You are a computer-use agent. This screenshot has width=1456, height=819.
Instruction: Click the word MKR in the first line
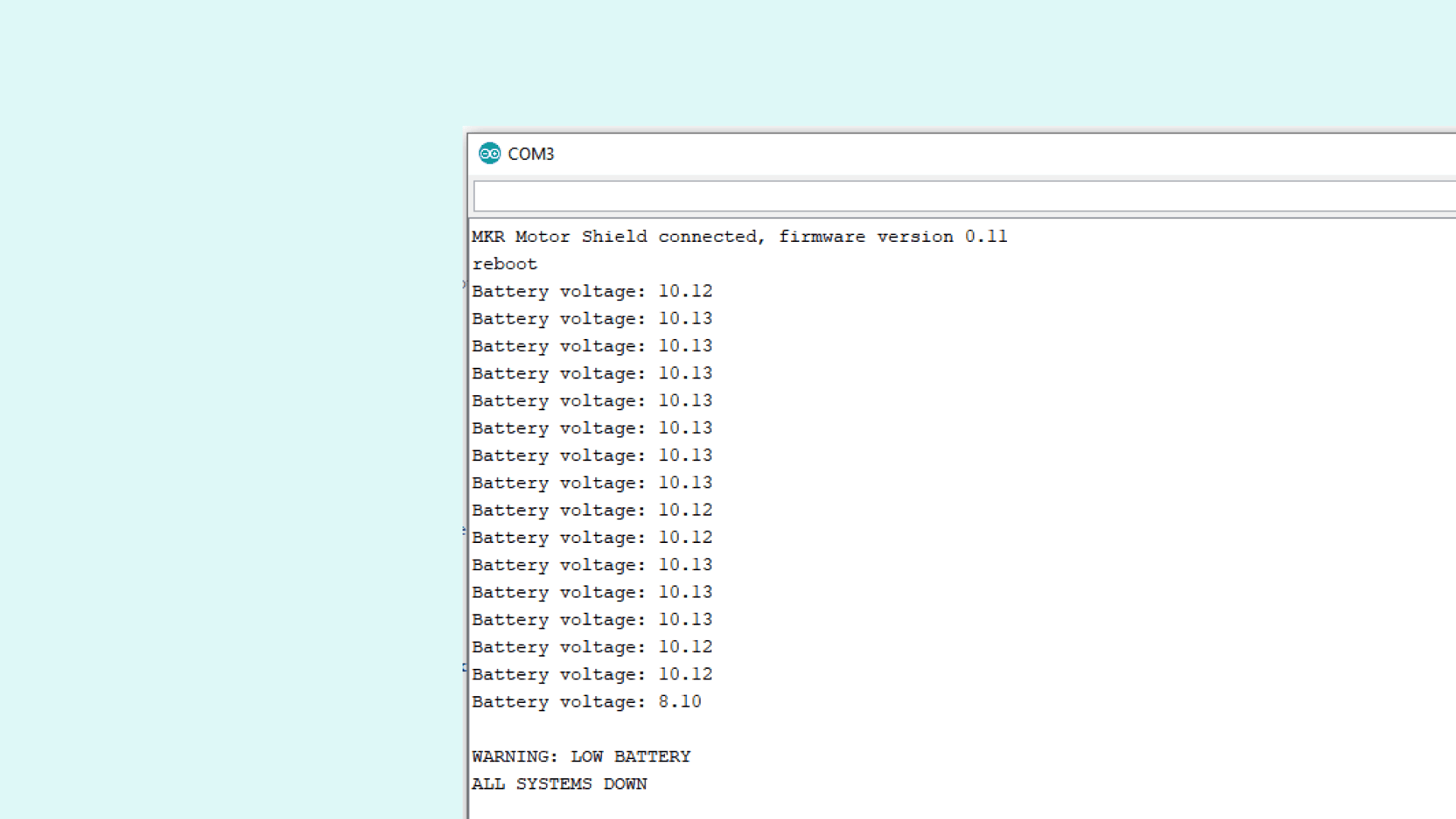488,237
